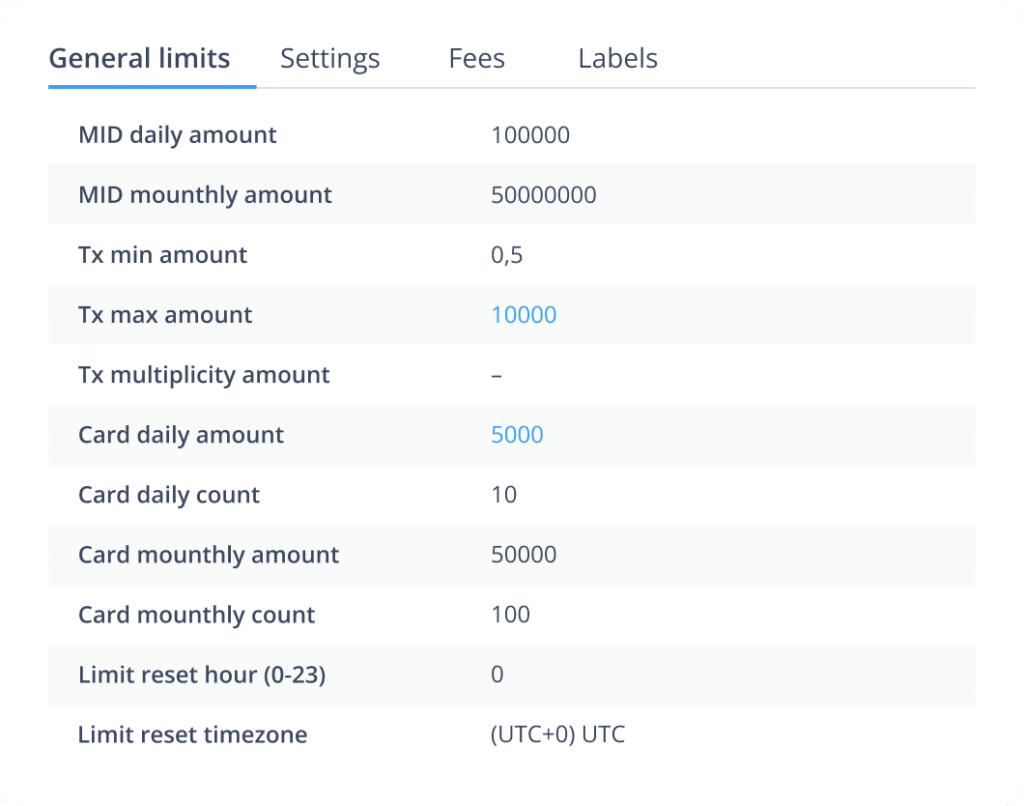Image resolution: width=1024 pixels, height=806 pixels.
Task: Click the Card daily count value 10
Action: pos(504,495)
